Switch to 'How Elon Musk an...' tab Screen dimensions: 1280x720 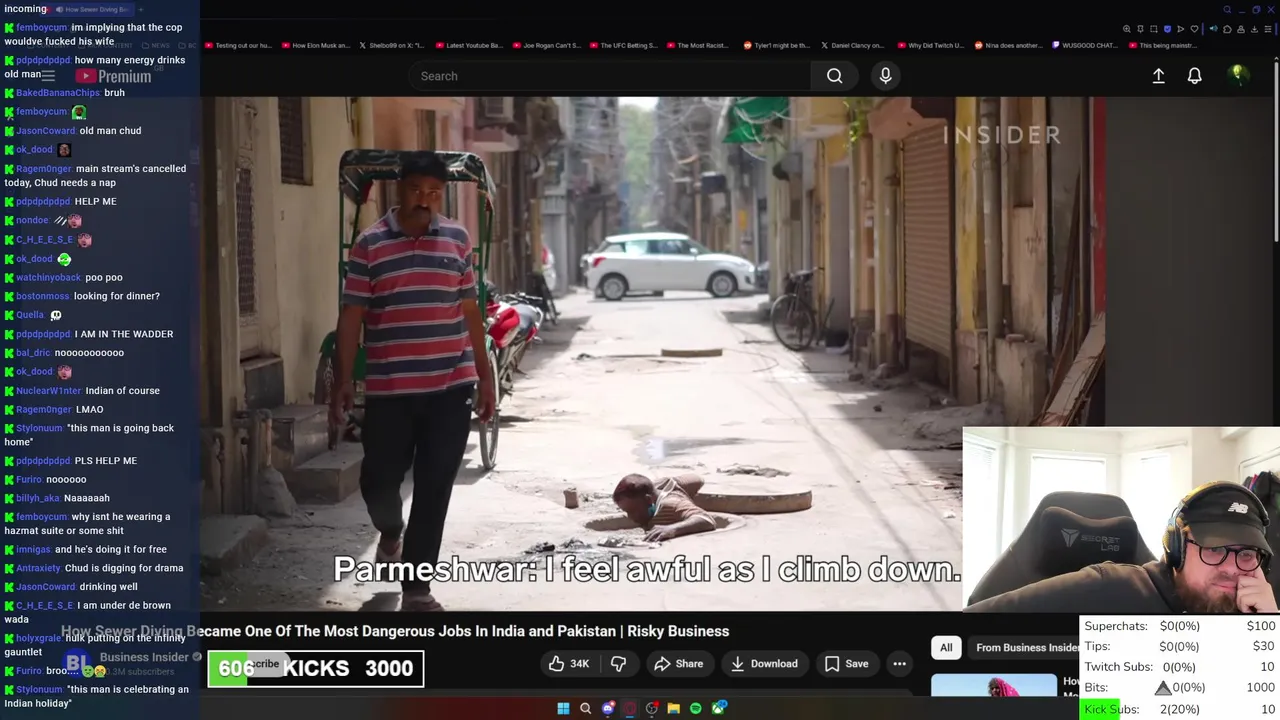(316, 45)
